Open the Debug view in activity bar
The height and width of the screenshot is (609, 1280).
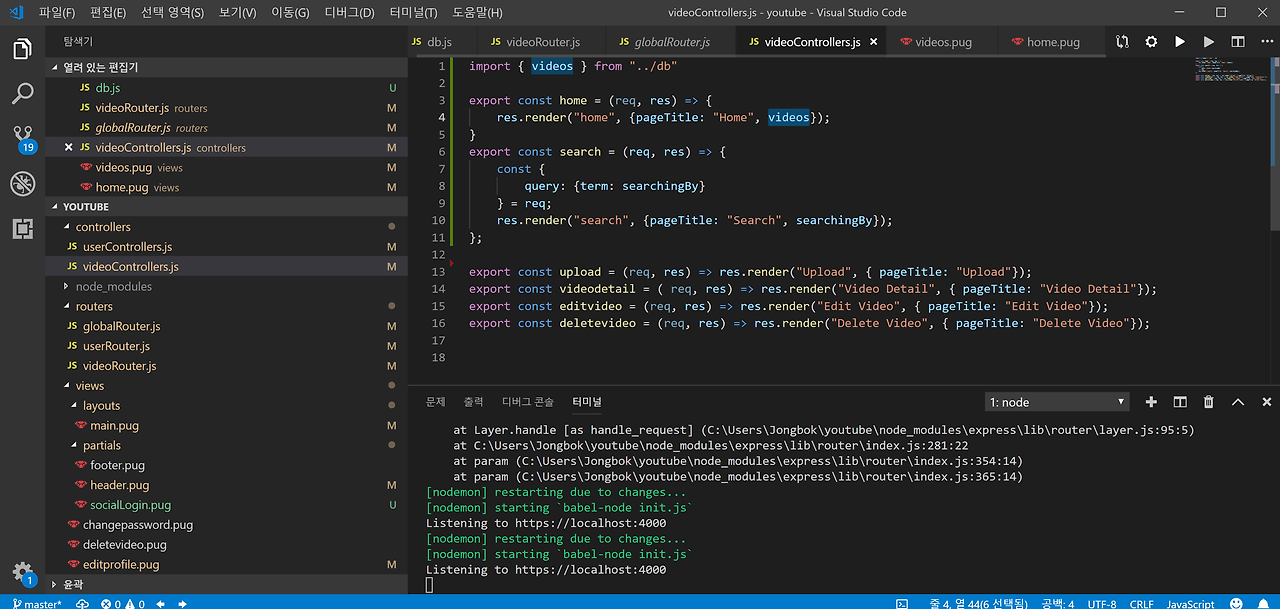click(x=22, y=184)
